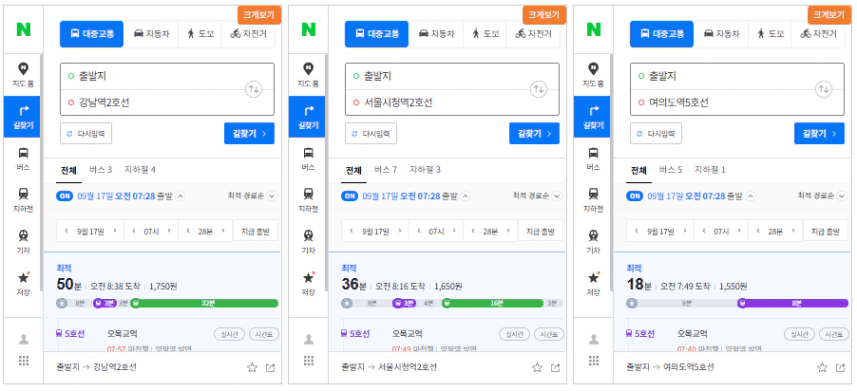Select 자전거 bicycle mode above 서울시청역2호선 field

(x=533, y=34)
